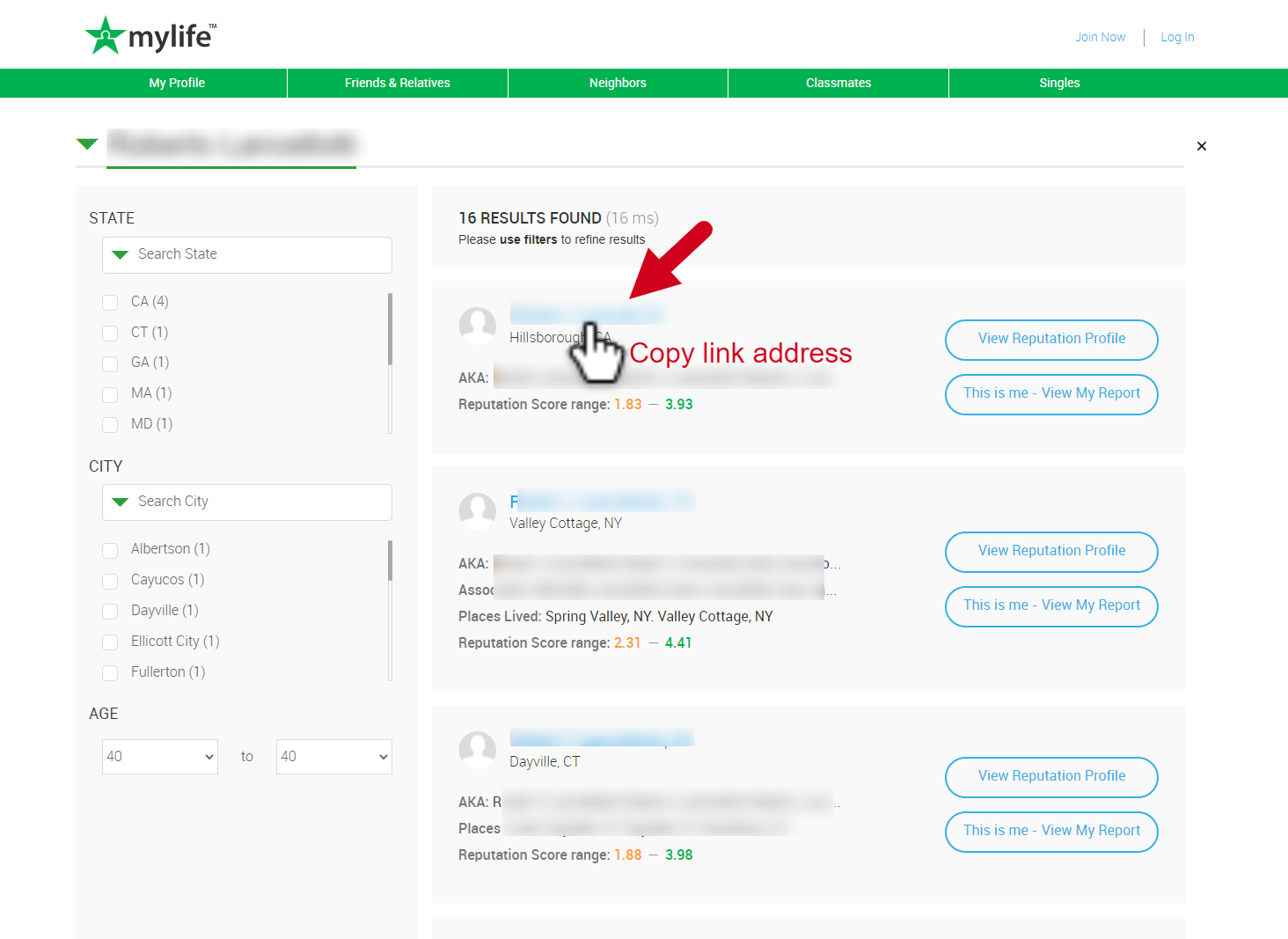This screenshot has width=1288, height=939.
Task: Select This is me for Dayville, CT result
Action: (x=1051, y=832)
